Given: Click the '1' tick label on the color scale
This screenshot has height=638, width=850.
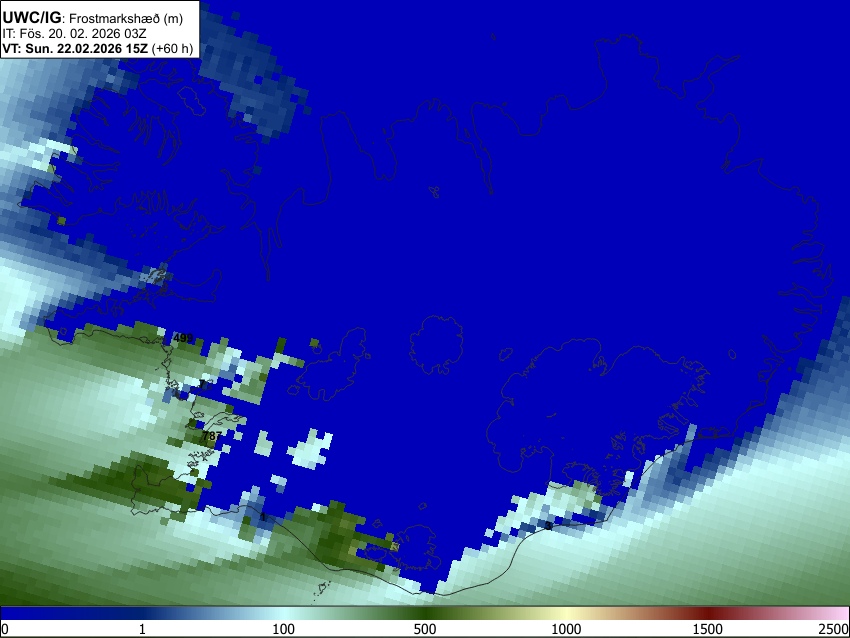Looking at the screenshot, I should pos(142,629).
